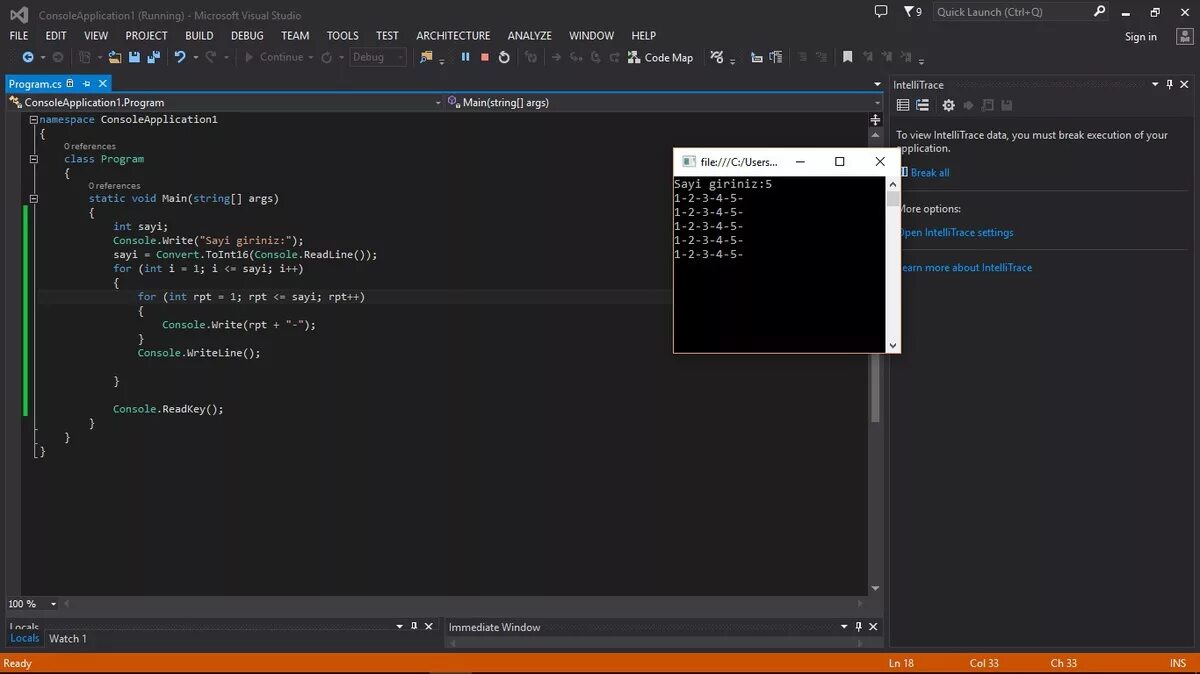Click the Find in Files toolbar icon
The image size is (1200, 674).
click(428, 58)
